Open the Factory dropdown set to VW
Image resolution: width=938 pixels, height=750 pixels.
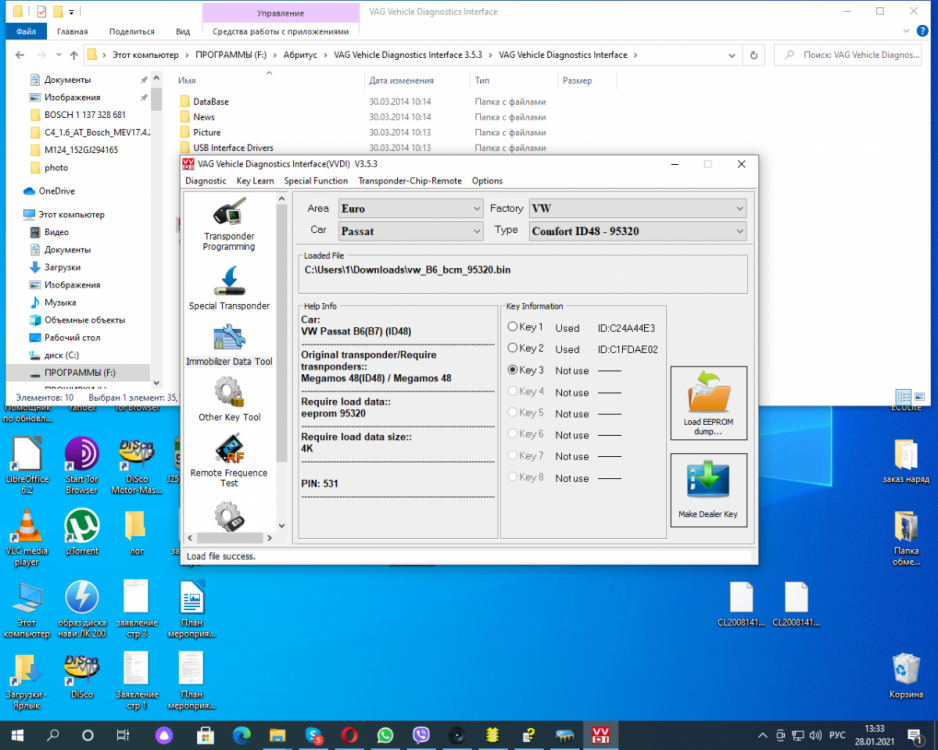[637, 209]
